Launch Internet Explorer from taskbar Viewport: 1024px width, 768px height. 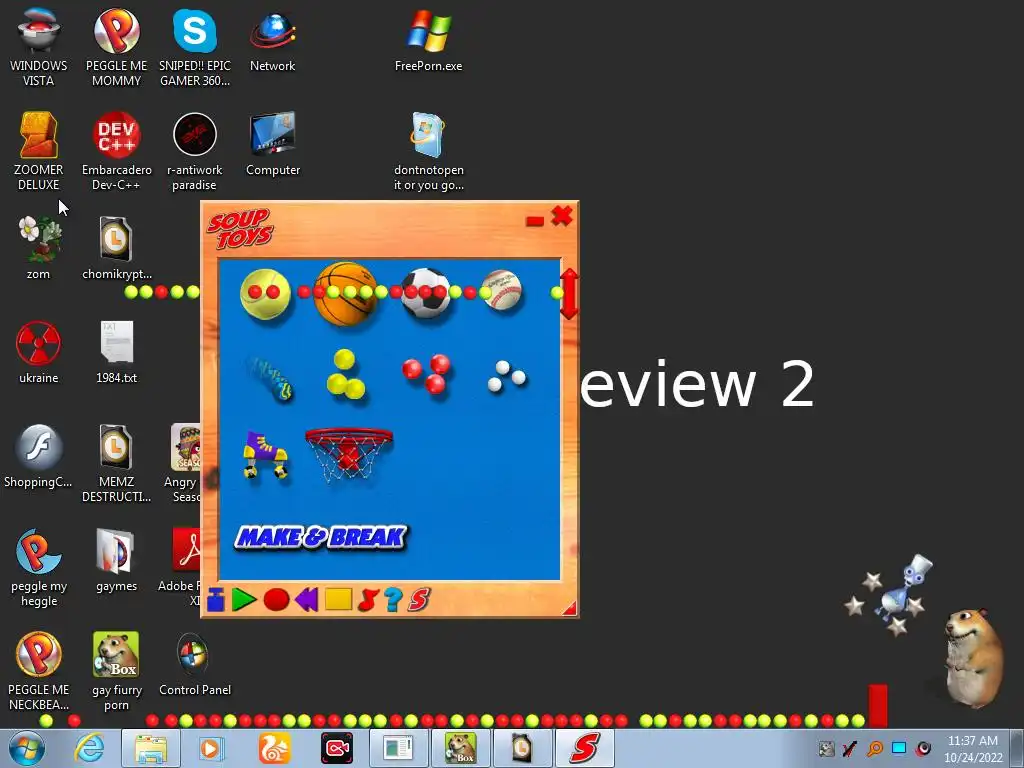pyautogui.click(x=89, y=748)
